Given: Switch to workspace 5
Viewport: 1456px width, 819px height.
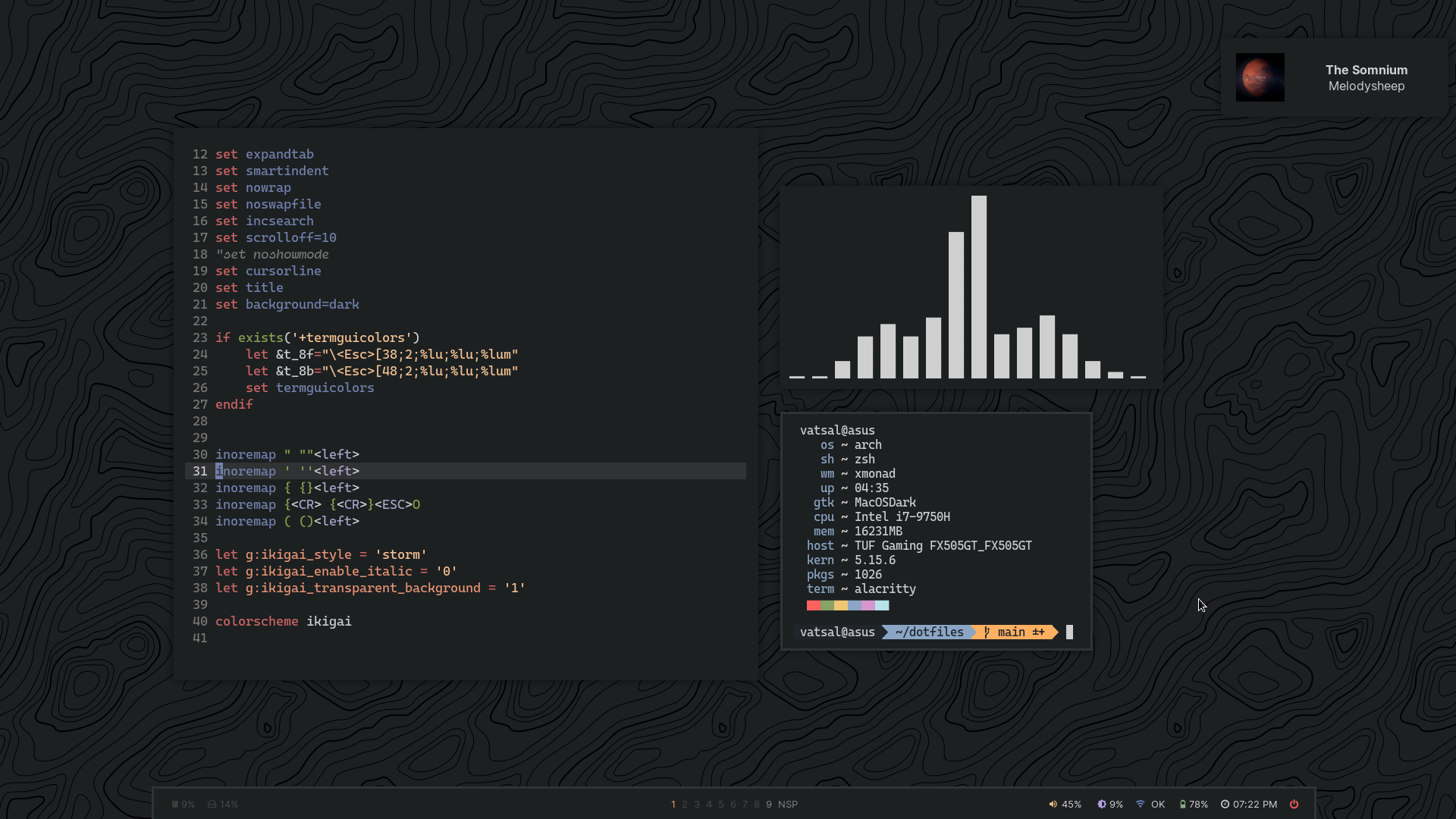Looking at the screenshot, I should coord(721,805).
